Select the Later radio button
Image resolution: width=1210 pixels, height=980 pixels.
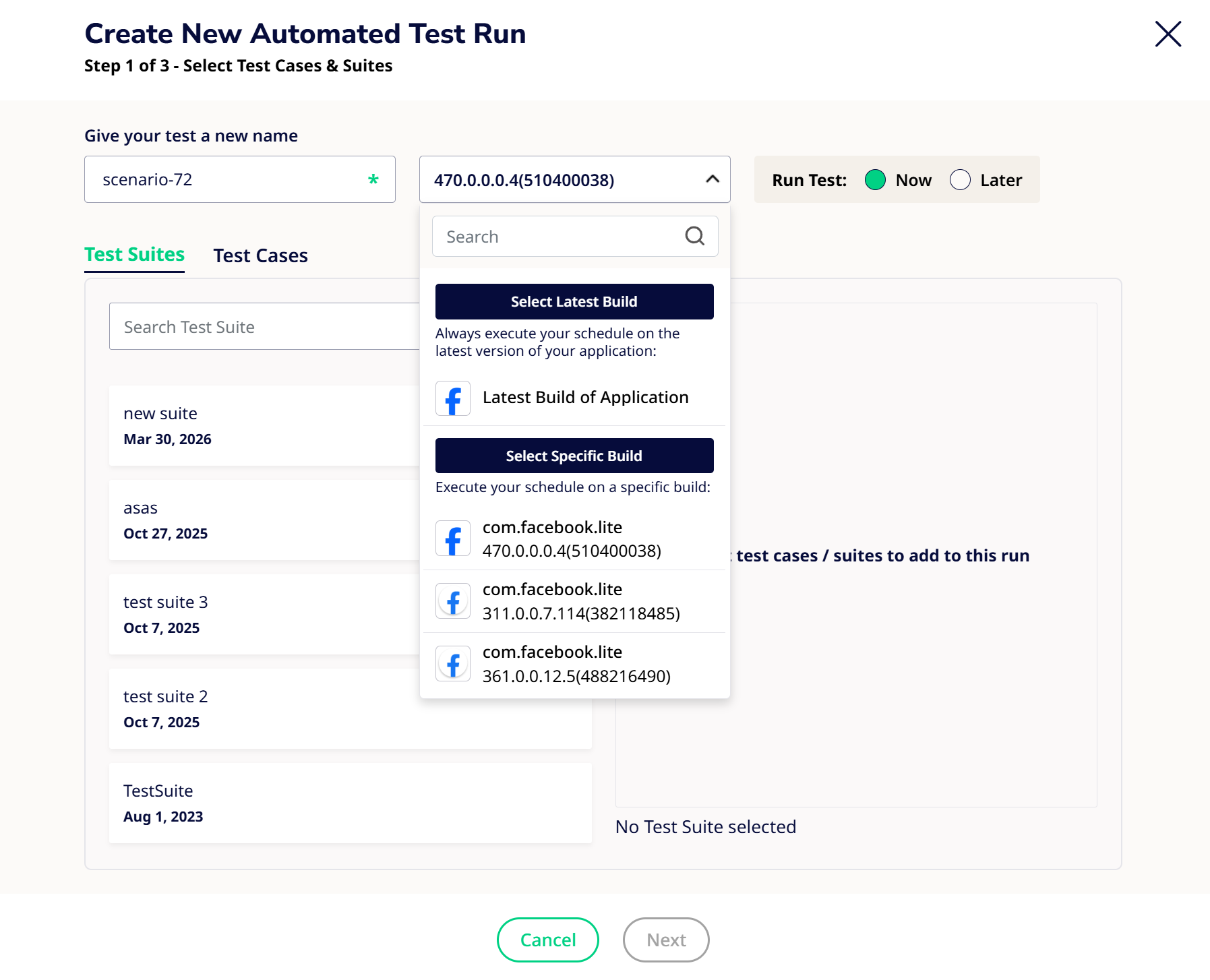[x=960, y=180]
